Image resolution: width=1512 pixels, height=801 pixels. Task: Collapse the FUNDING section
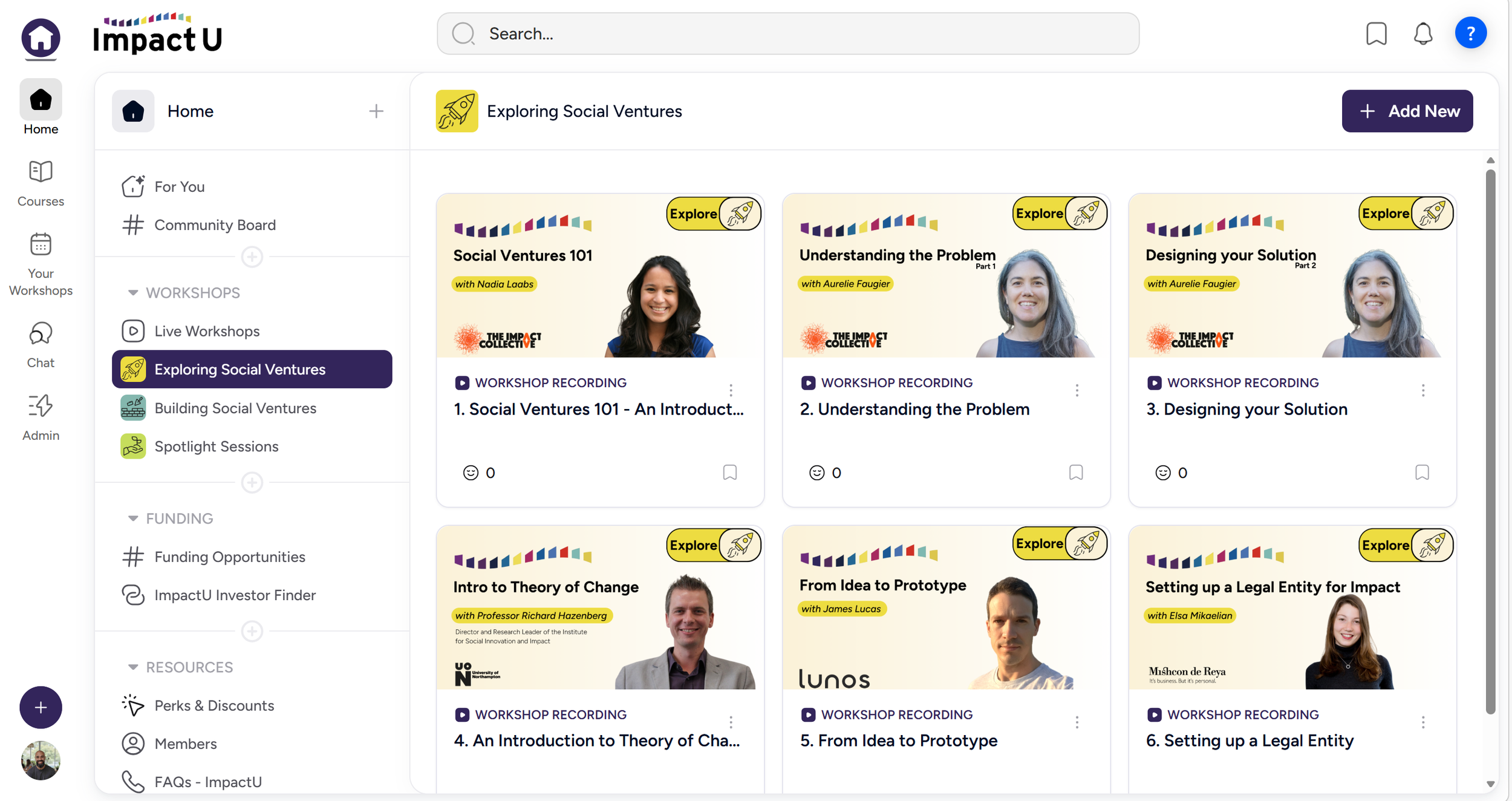coord(133,518)
